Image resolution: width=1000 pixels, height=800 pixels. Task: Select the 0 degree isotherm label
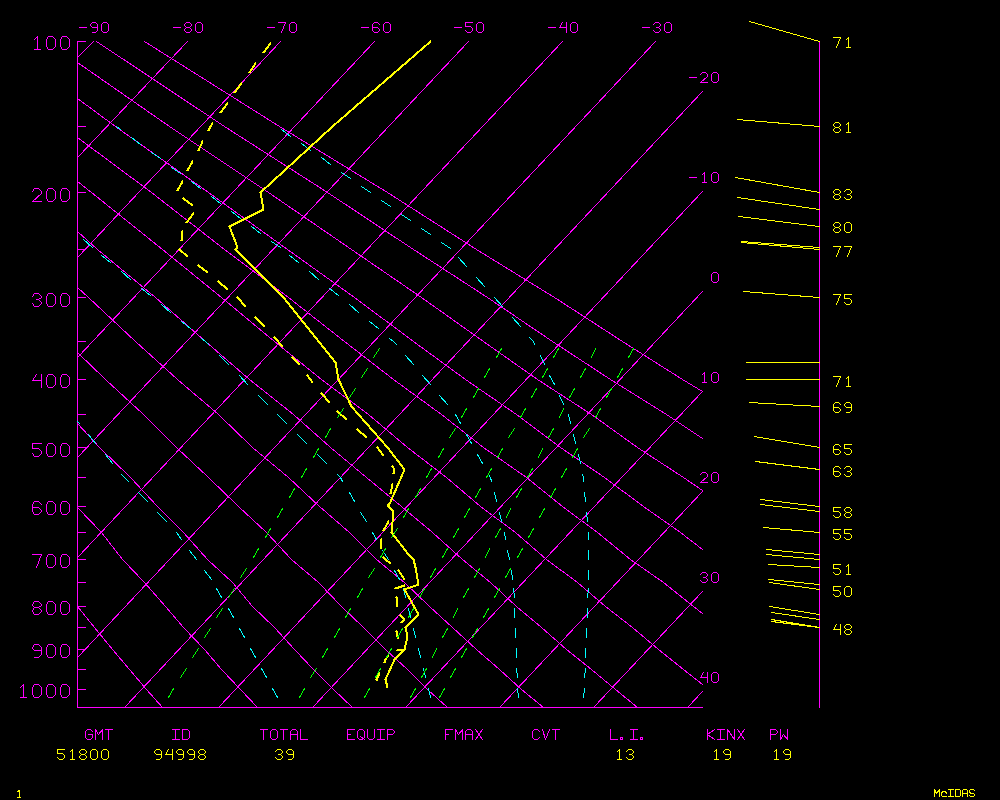click(714, 278)
